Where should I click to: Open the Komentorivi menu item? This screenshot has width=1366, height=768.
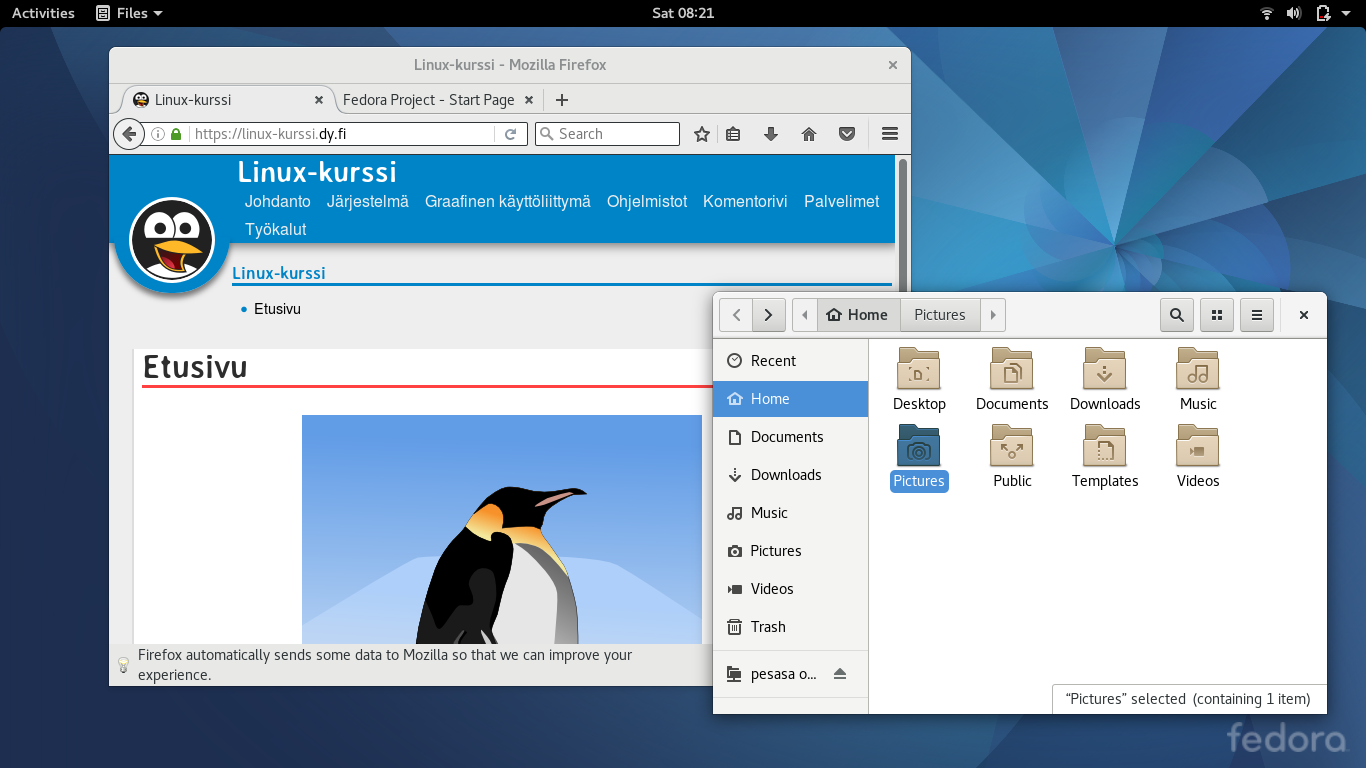pyautogui.click(x=745, y=201)
